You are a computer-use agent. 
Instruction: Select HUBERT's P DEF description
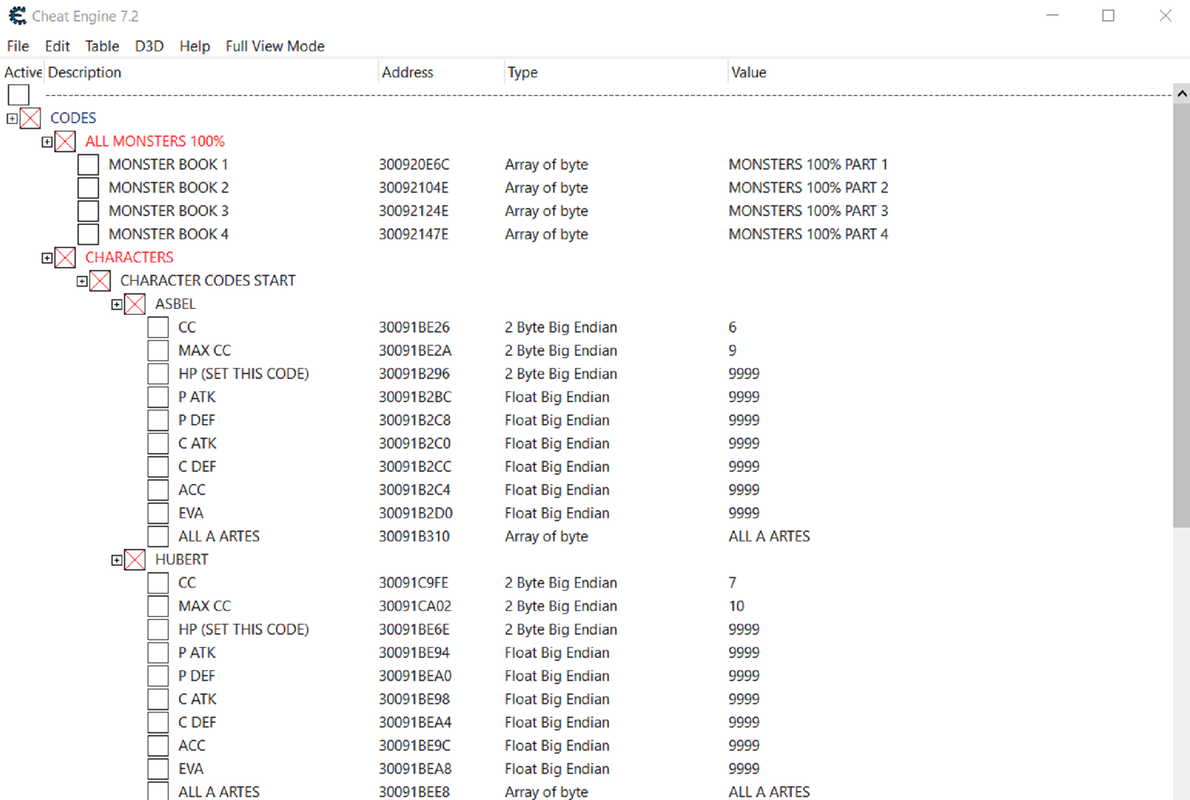197,676
